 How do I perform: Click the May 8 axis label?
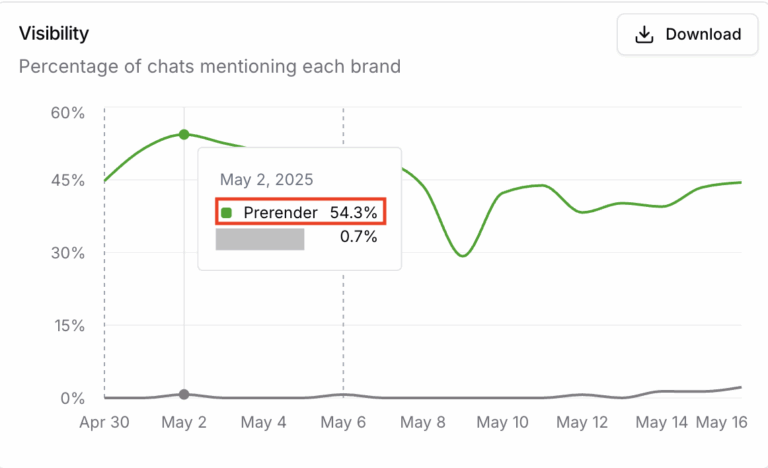pos(423,422)
